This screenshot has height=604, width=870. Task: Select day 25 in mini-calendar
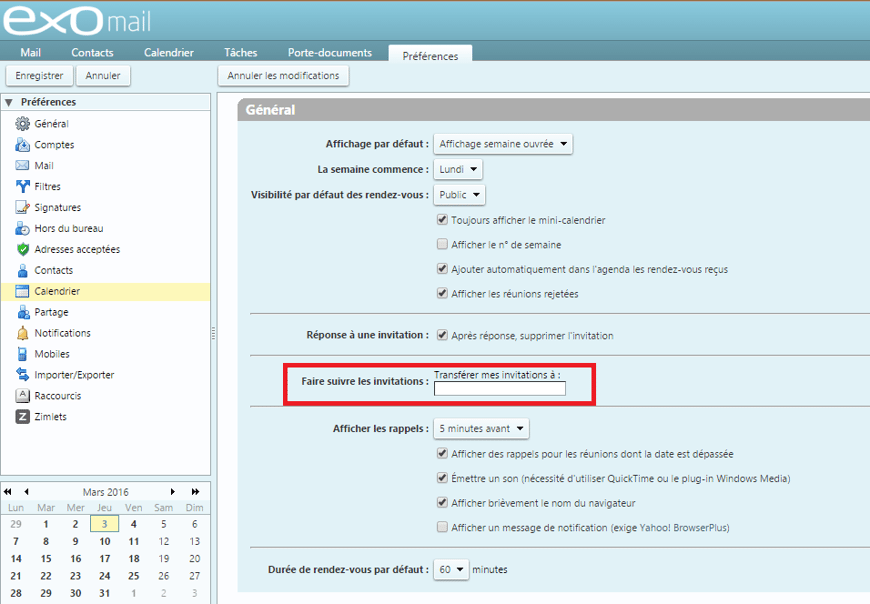(134, 576)
